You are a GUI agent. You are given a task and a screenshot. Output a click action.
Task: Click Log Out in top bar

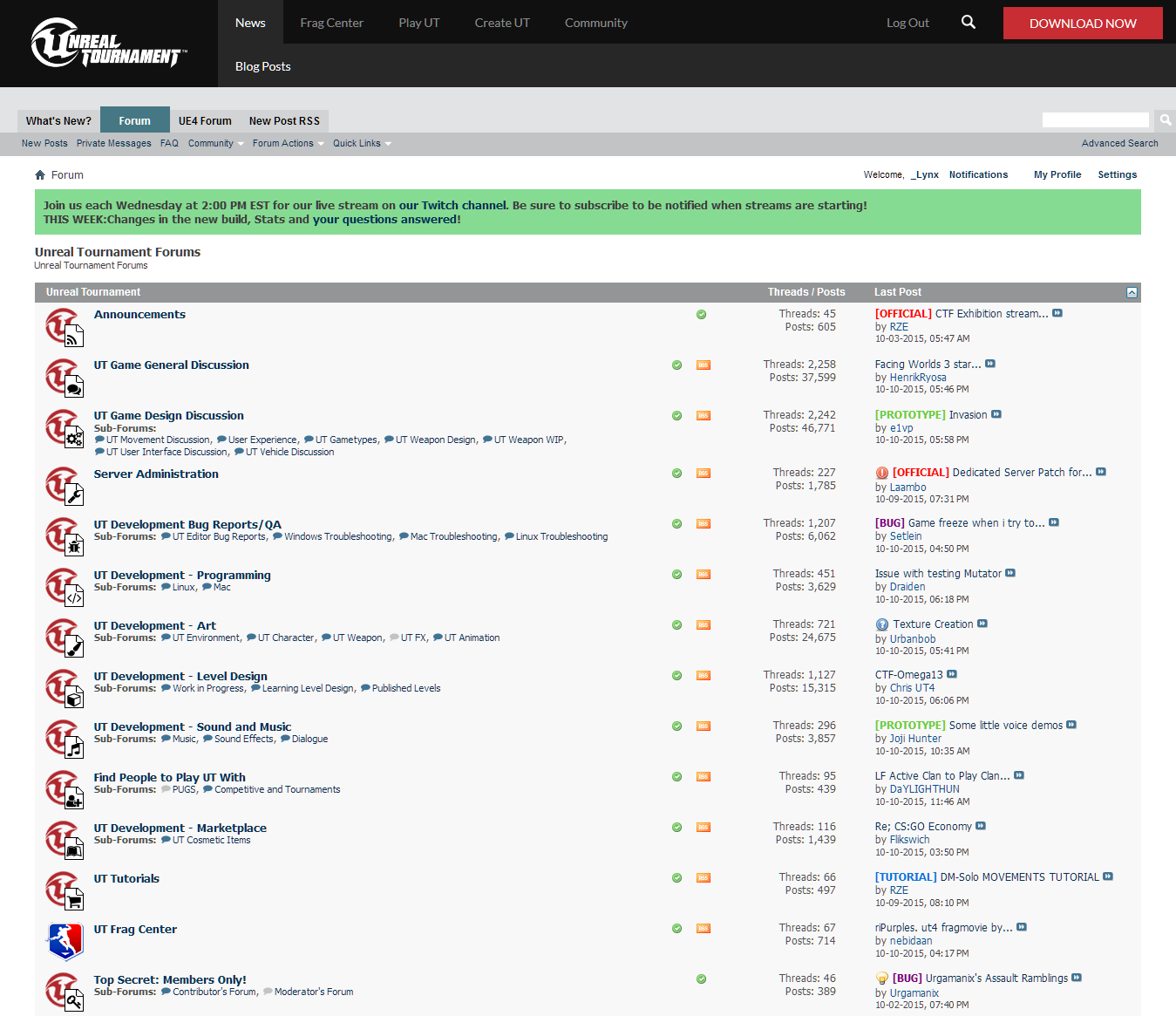[907, 23]
